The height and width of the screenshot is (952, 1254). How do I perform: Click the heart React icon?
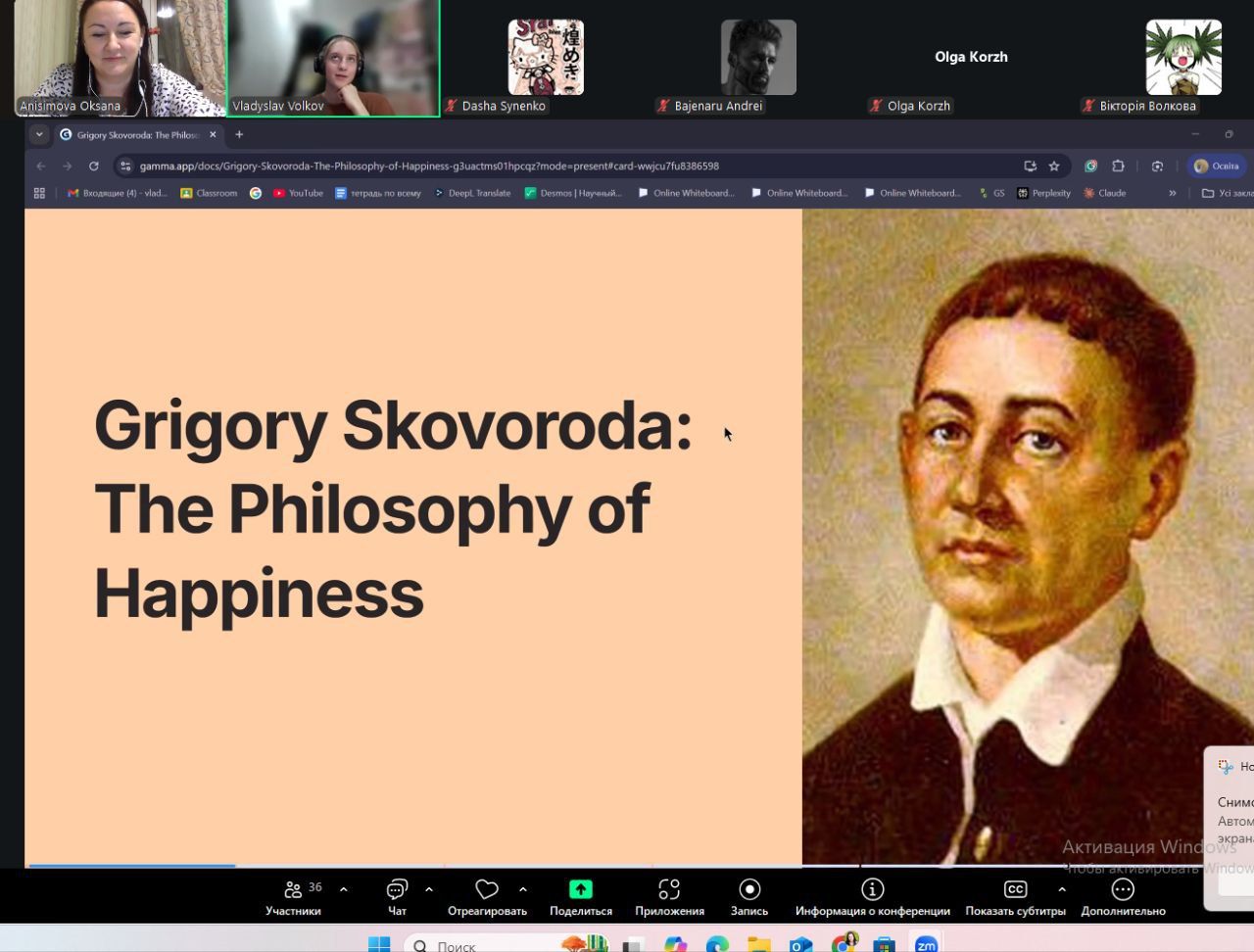(x=487, y=889)
